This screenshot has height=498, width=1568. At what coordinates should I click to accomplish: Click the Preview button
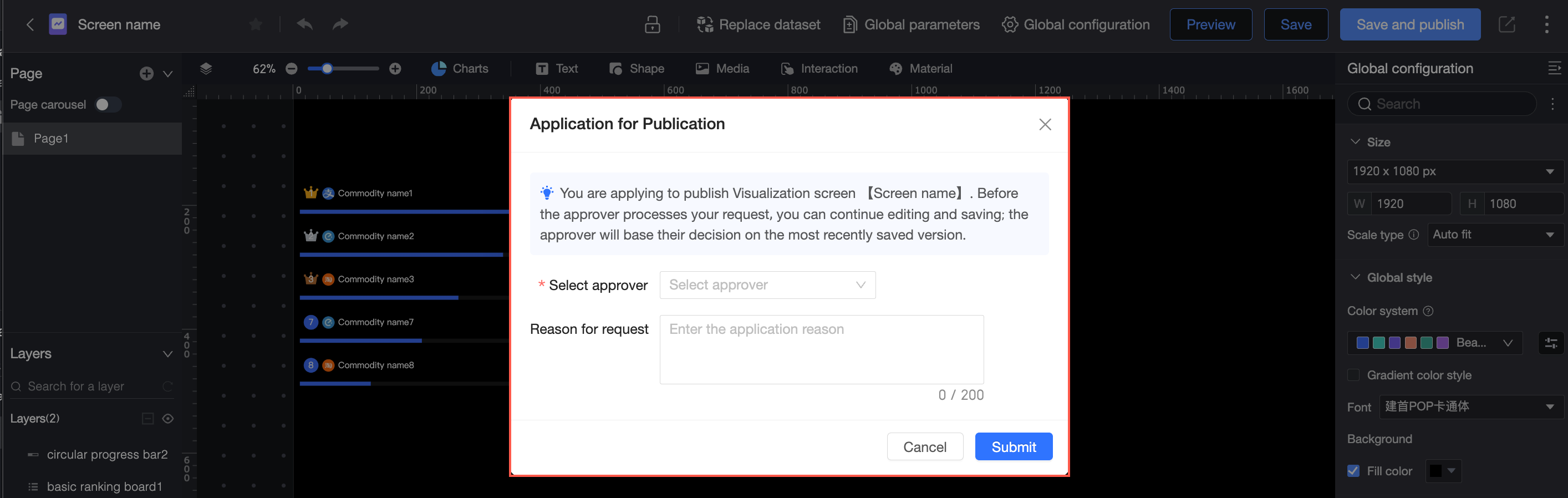1211,24
